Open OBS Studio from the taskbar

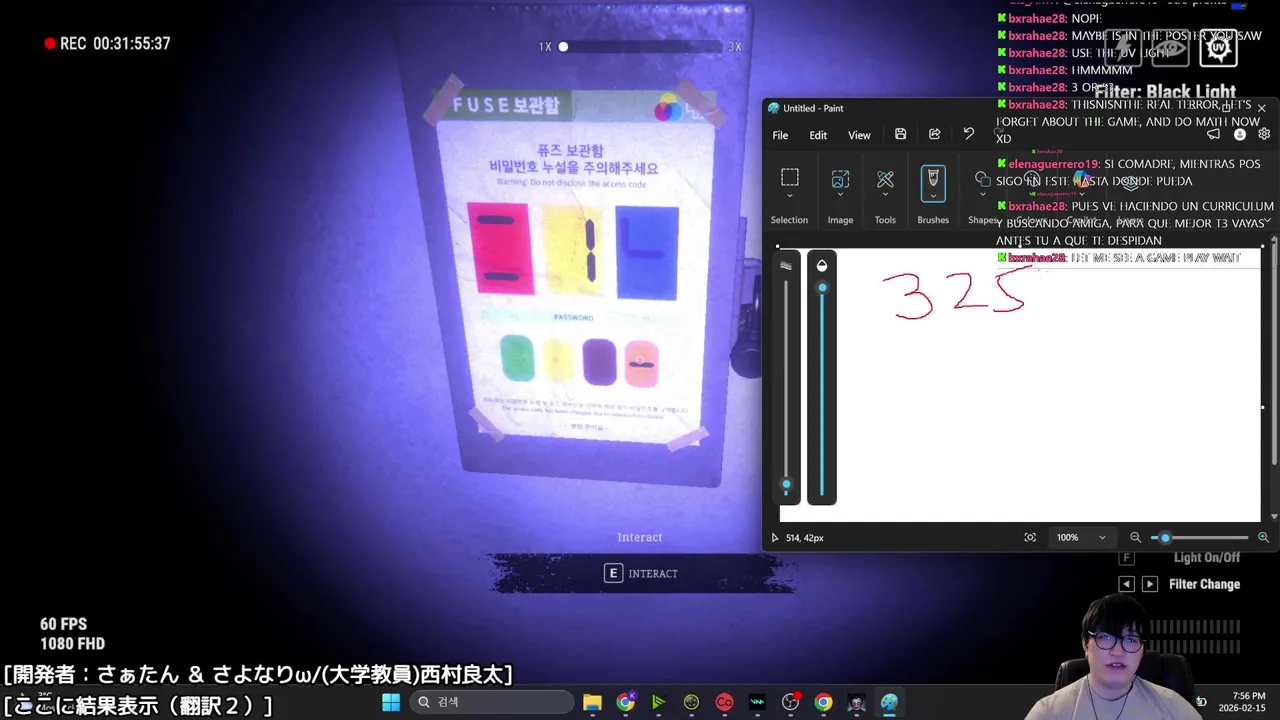(x=790, y=702)
